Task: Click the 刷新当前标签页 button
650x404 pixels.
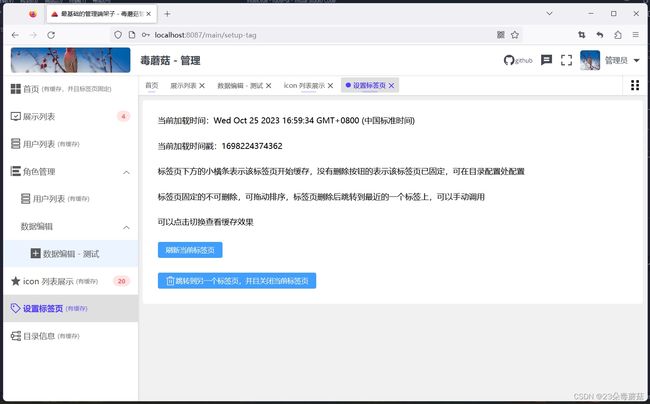Action: click(x=190, y=250)
